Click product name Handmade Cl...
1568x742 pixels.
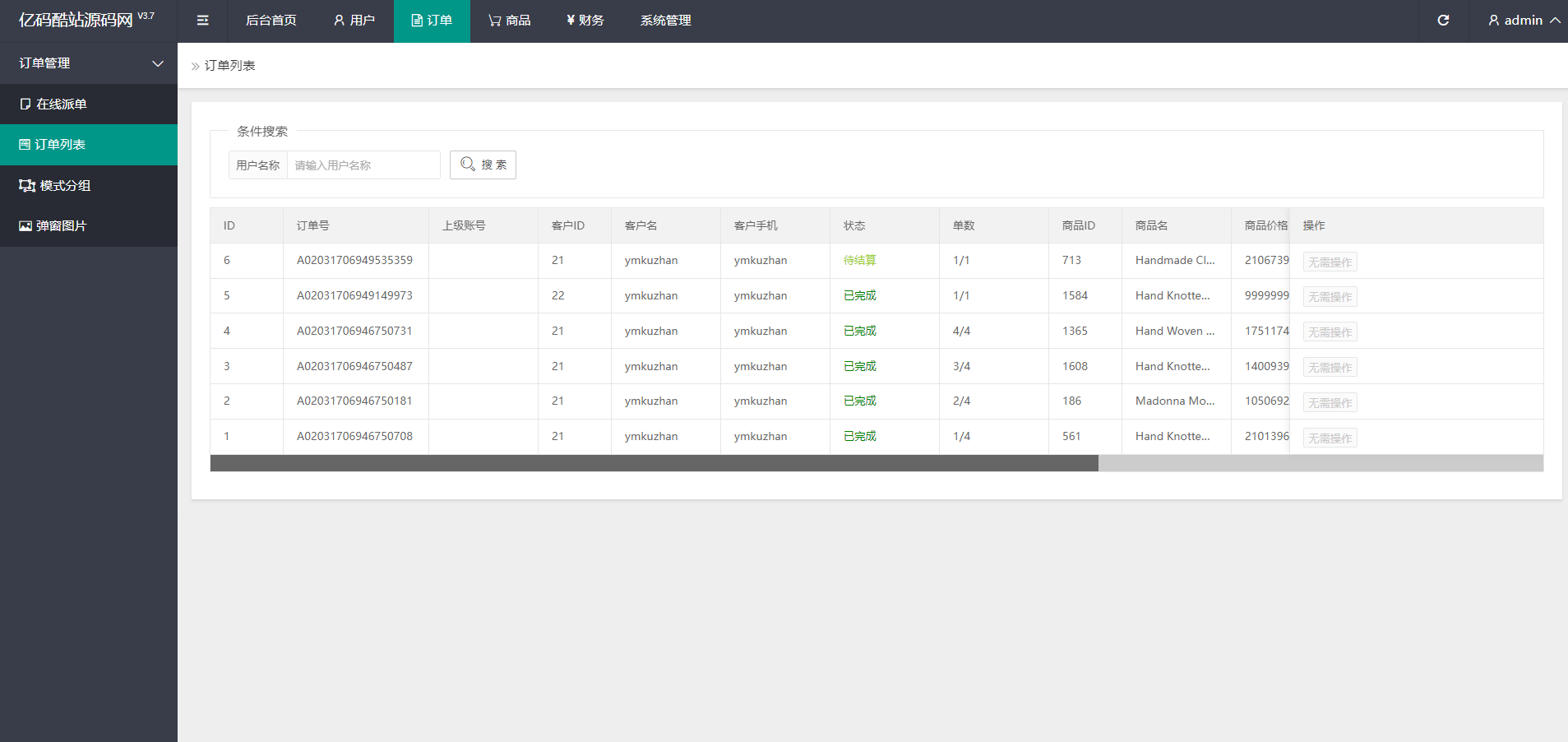1175,260
